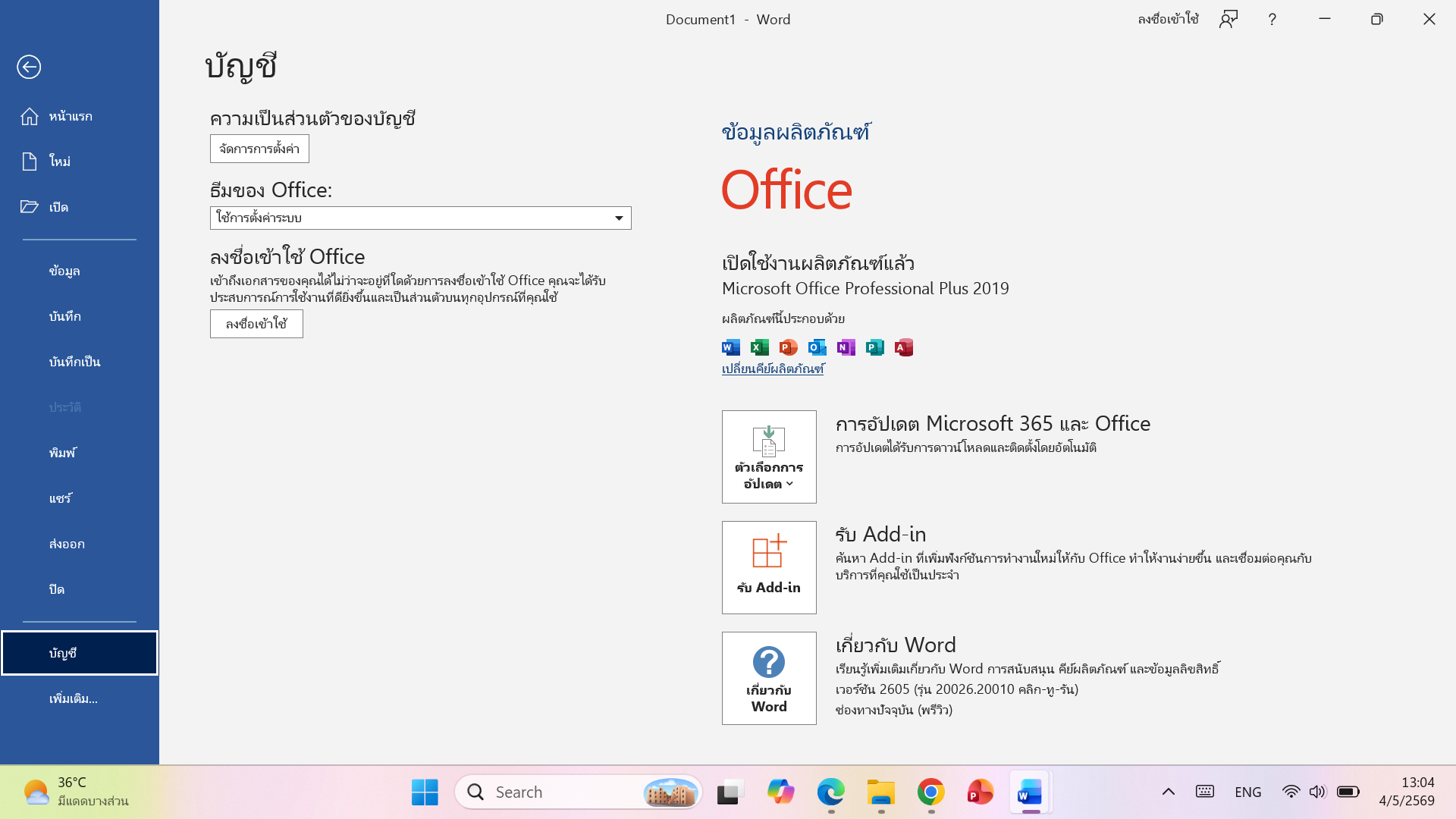Select the ปิด Close menu item

click(80, 589)
